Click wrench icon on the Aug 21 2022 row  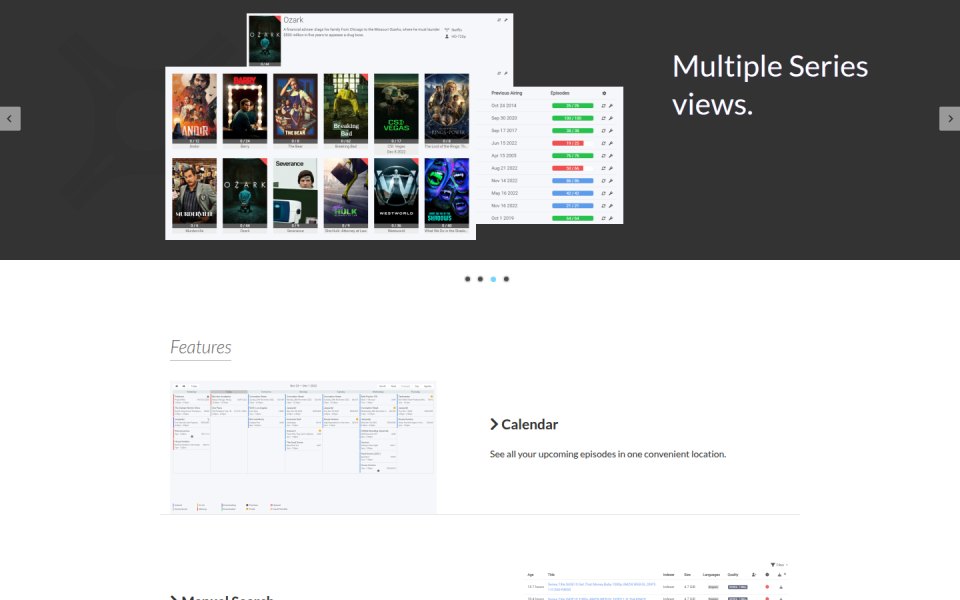click(610, 168)
